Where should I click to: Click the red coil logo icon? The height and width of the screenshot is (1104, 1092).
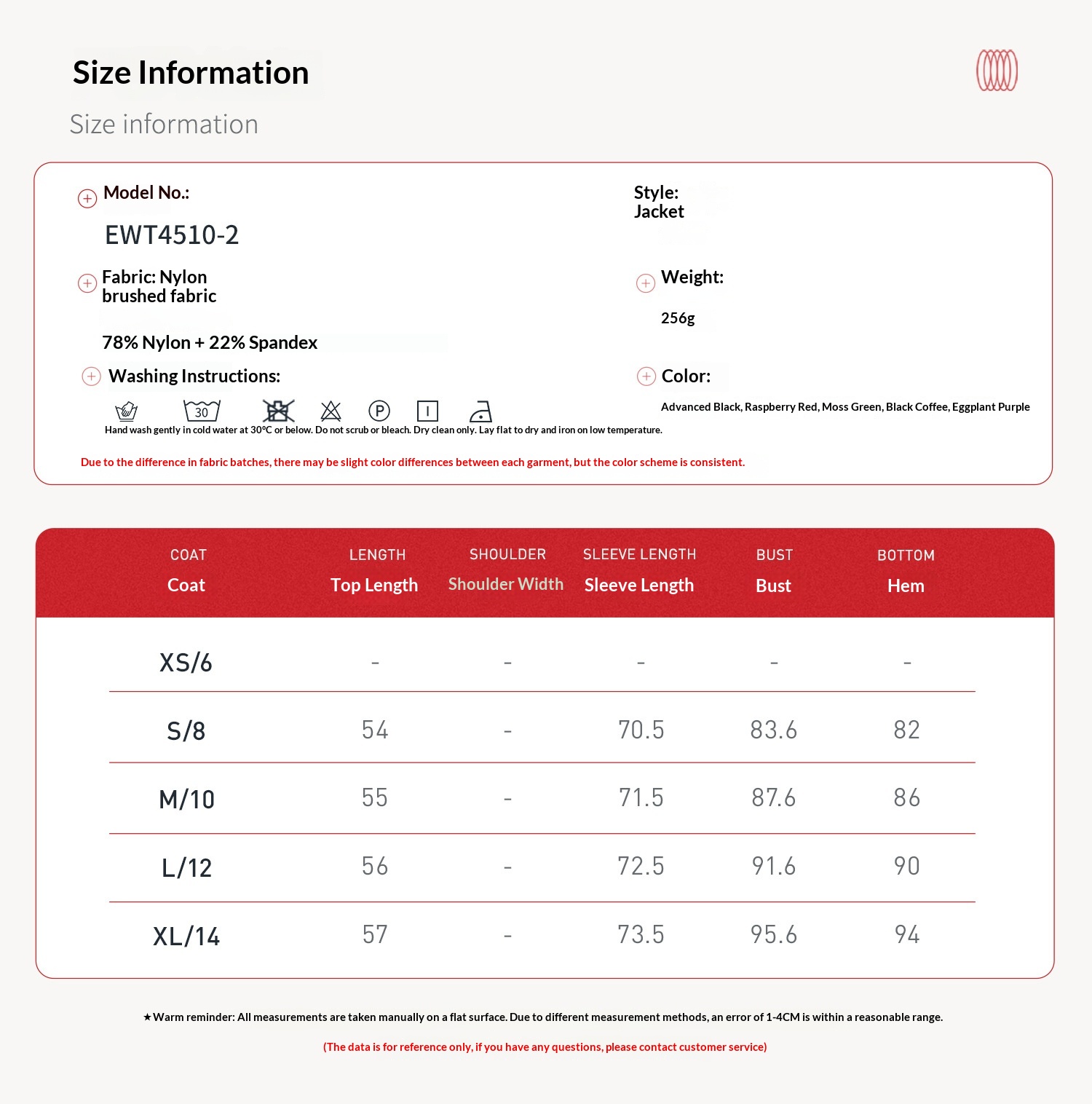coord(997,71)
